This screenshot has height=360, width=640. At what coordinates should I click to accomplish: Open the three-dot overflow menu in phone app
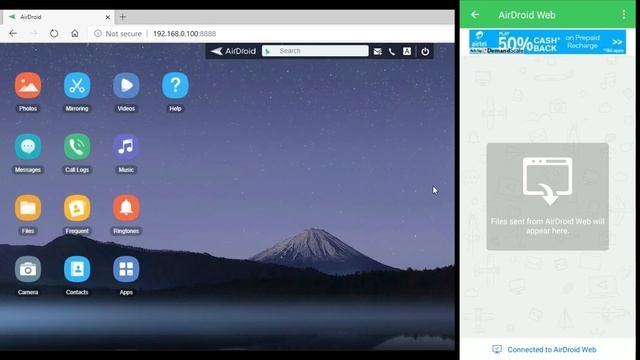click(x=624, y=15)
